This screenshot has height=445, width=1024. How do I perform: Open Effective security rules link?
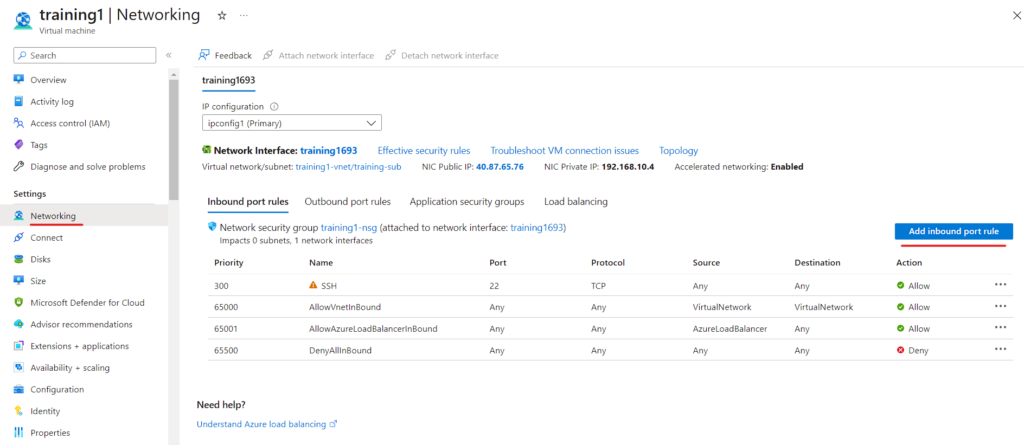pyautogui.click(x=424, y=150)
